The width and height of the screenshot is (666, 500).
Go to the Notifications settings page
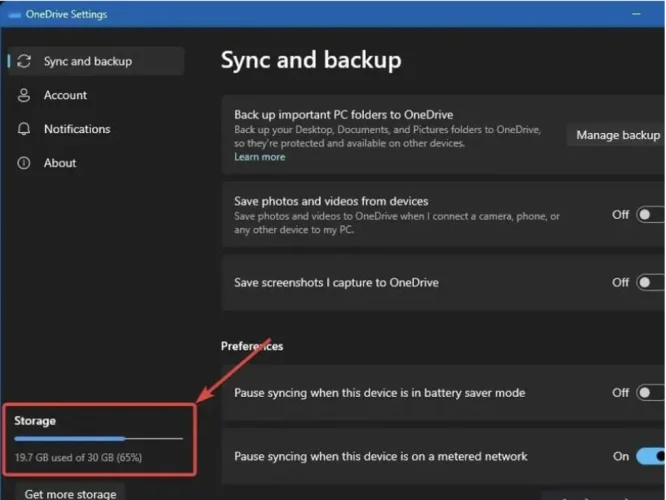click(x=76, y=129)
